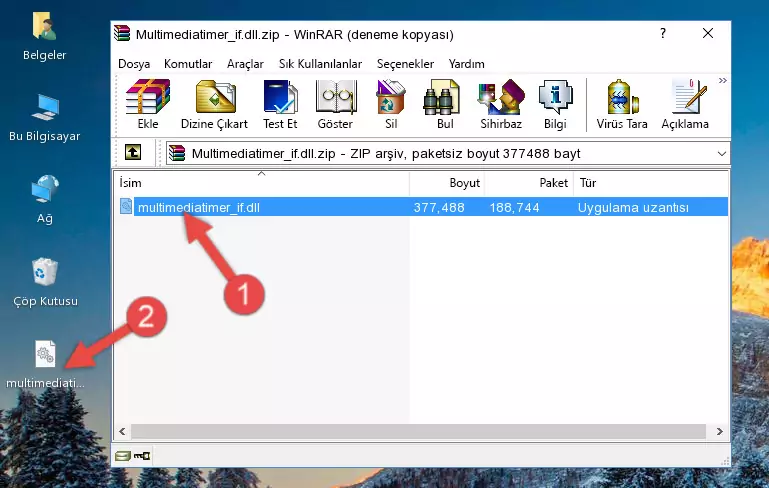Select the Dizine Çıkart extract icon

point(214,104)
